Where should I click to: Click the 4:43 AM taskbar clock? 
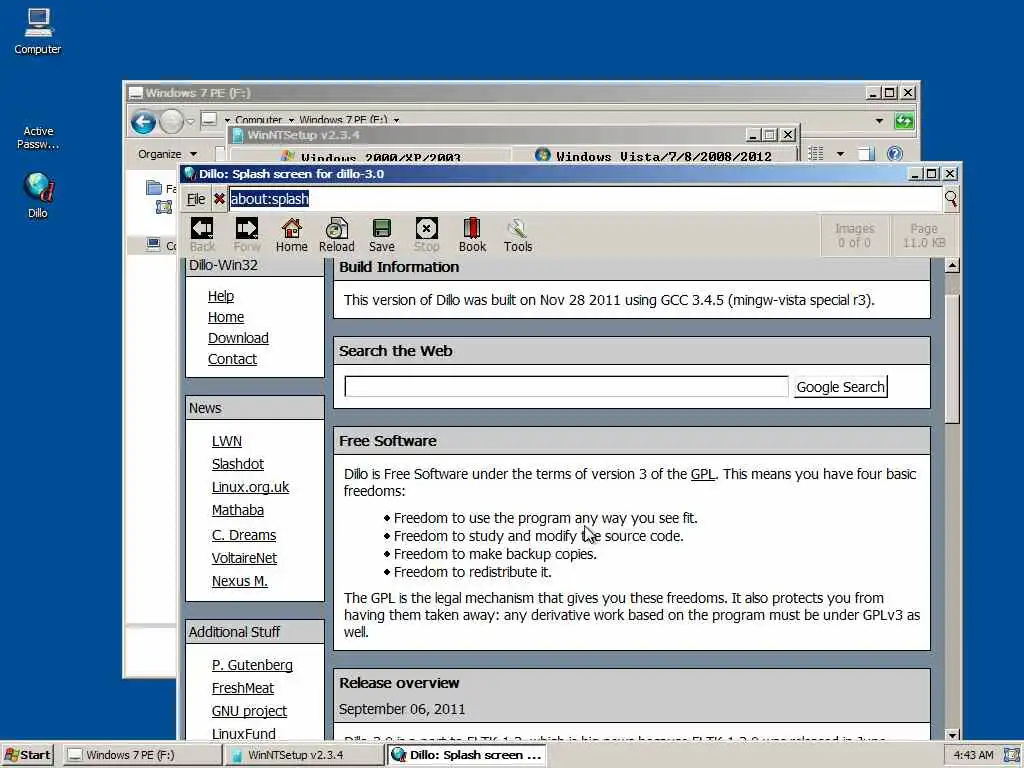(973, 755)
